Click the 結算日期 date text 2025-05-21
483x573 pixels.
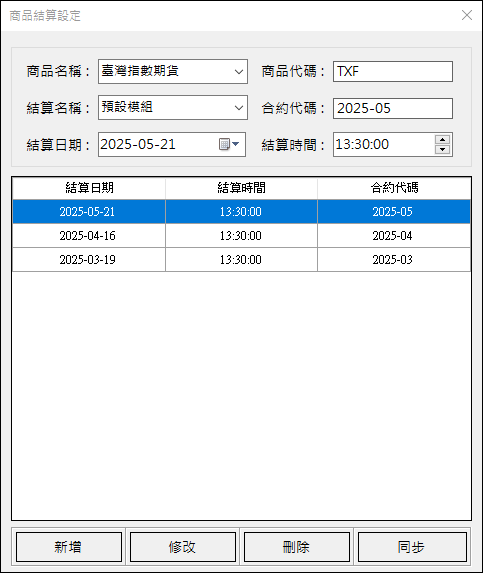pyautogui.click(x=138, y=144)
